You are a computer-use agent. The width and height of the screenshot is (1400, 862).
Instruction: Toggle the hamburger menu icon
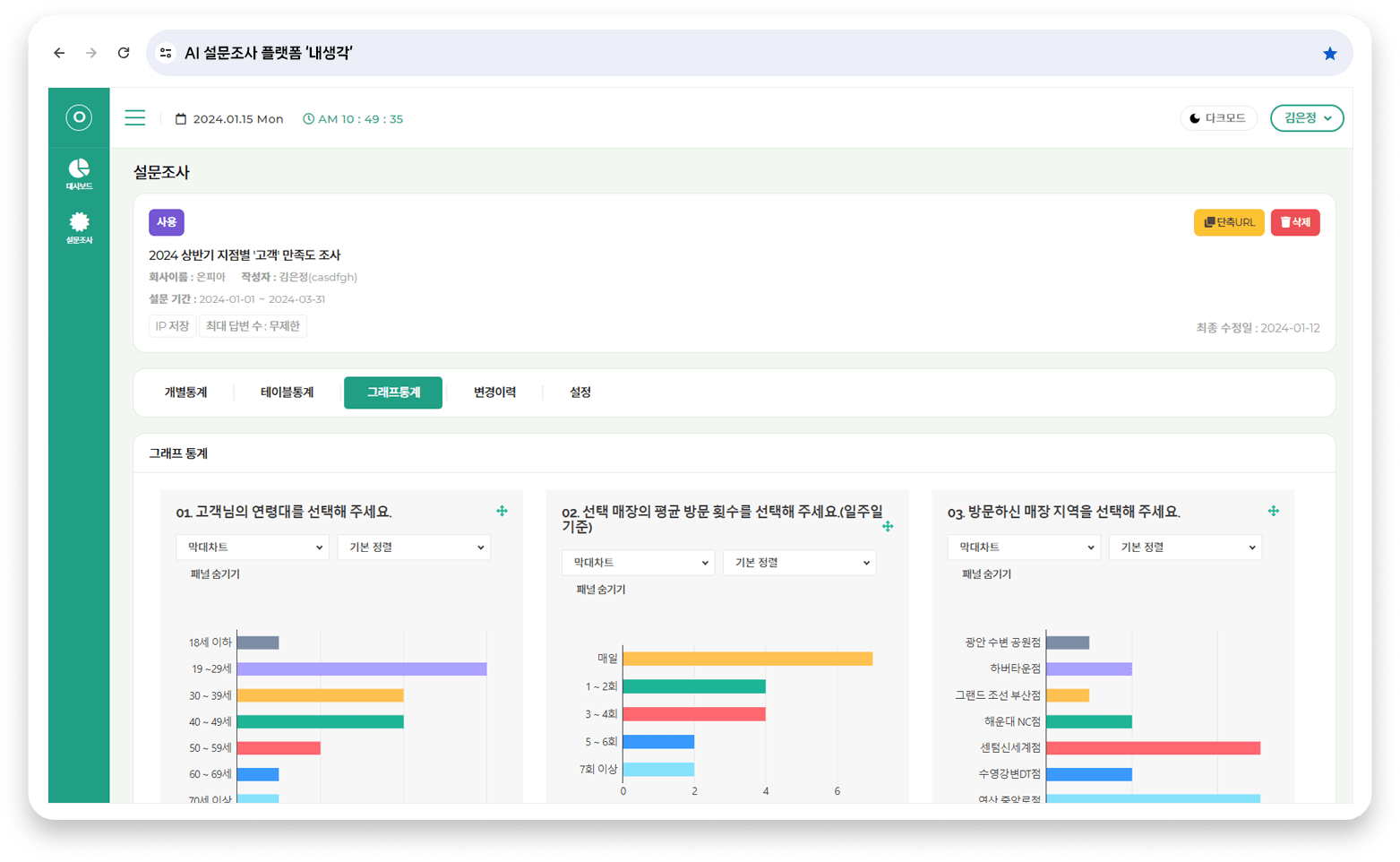[x=135, y=118]
